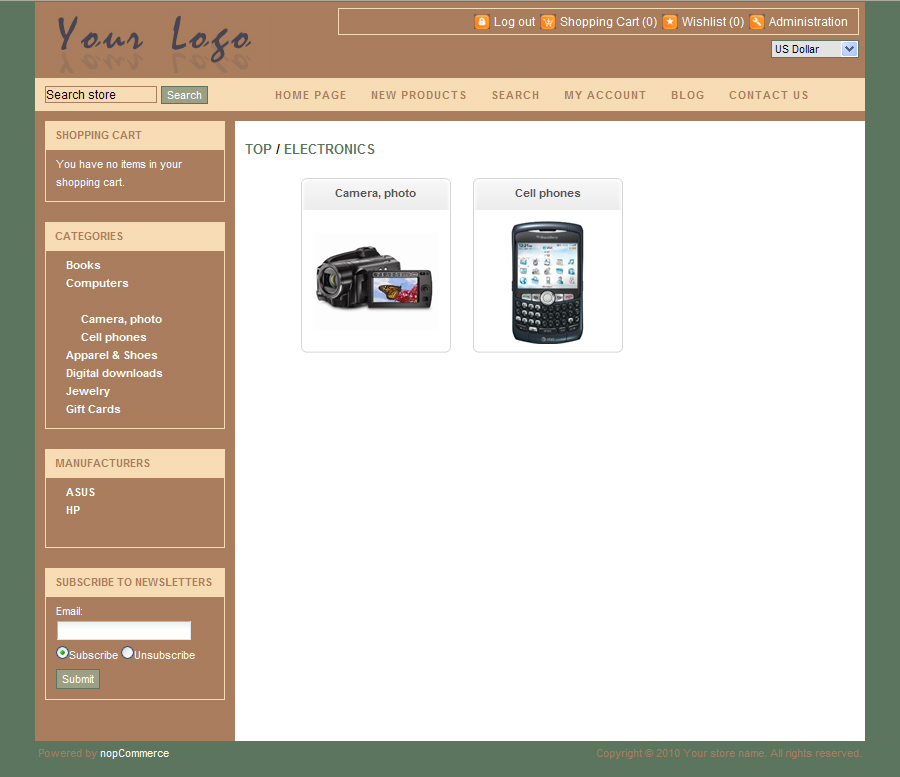The width and height of the screenshot is (900, 777).
Task: Open the Cell phones category title
Action: pos(548,193)
